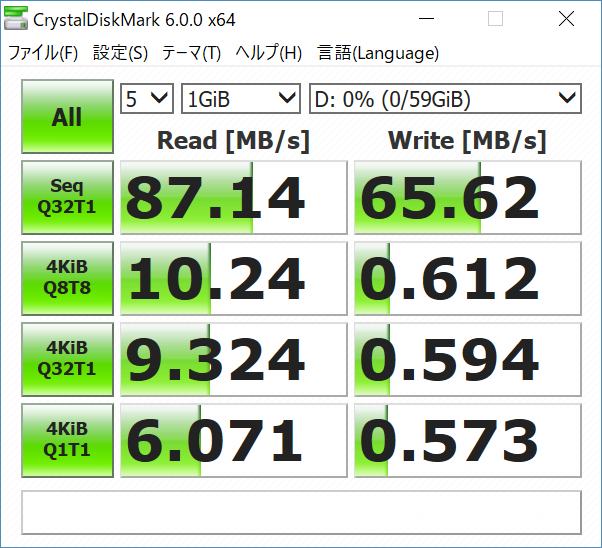The image size is (602, 548).
Task: Open the ファイル(F) menu
Action: click(43, 54)
